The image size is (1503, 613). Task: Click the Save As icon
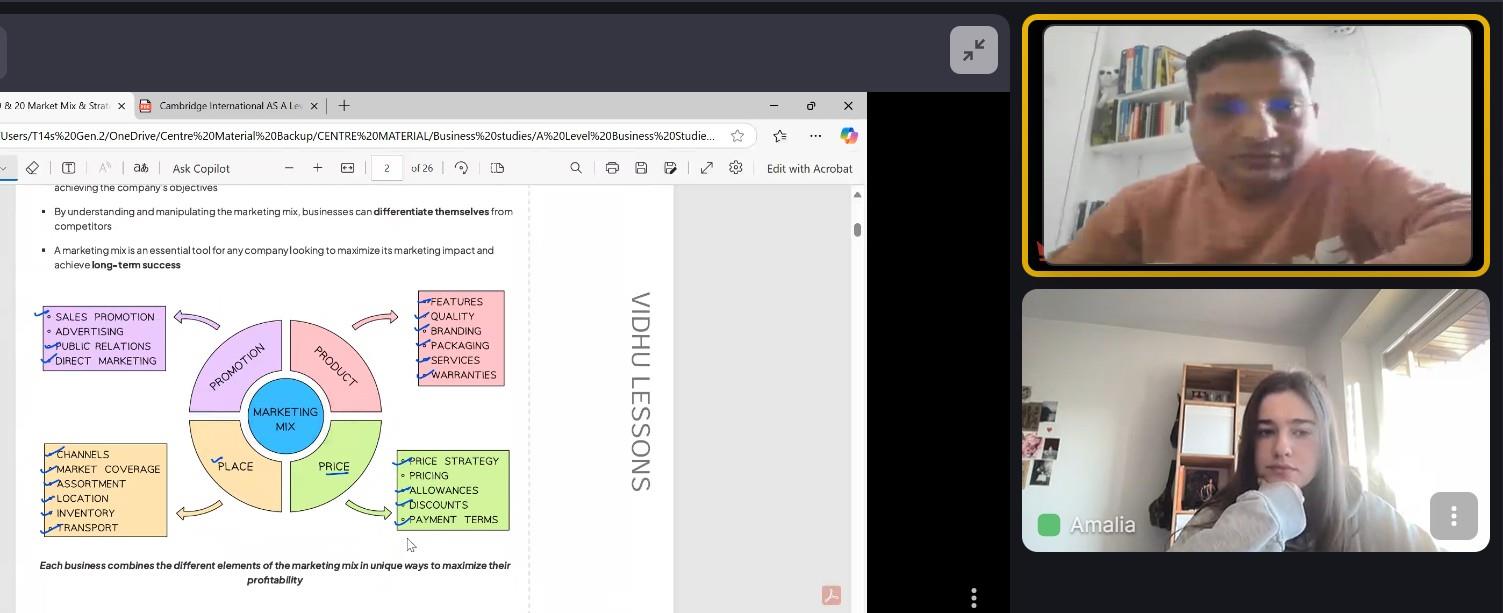click(670, 168)
